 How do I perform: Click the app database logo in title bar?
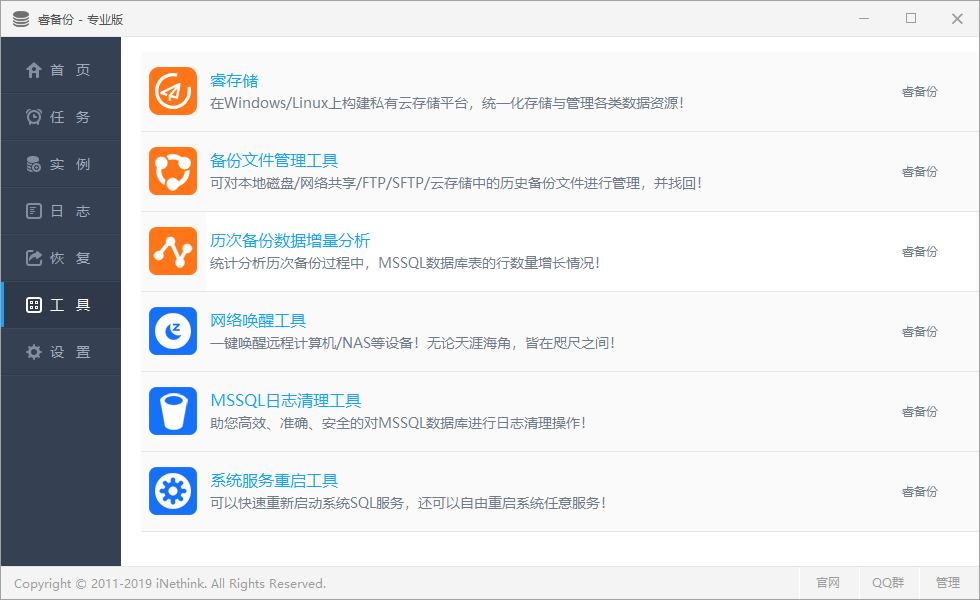point(21,19)
